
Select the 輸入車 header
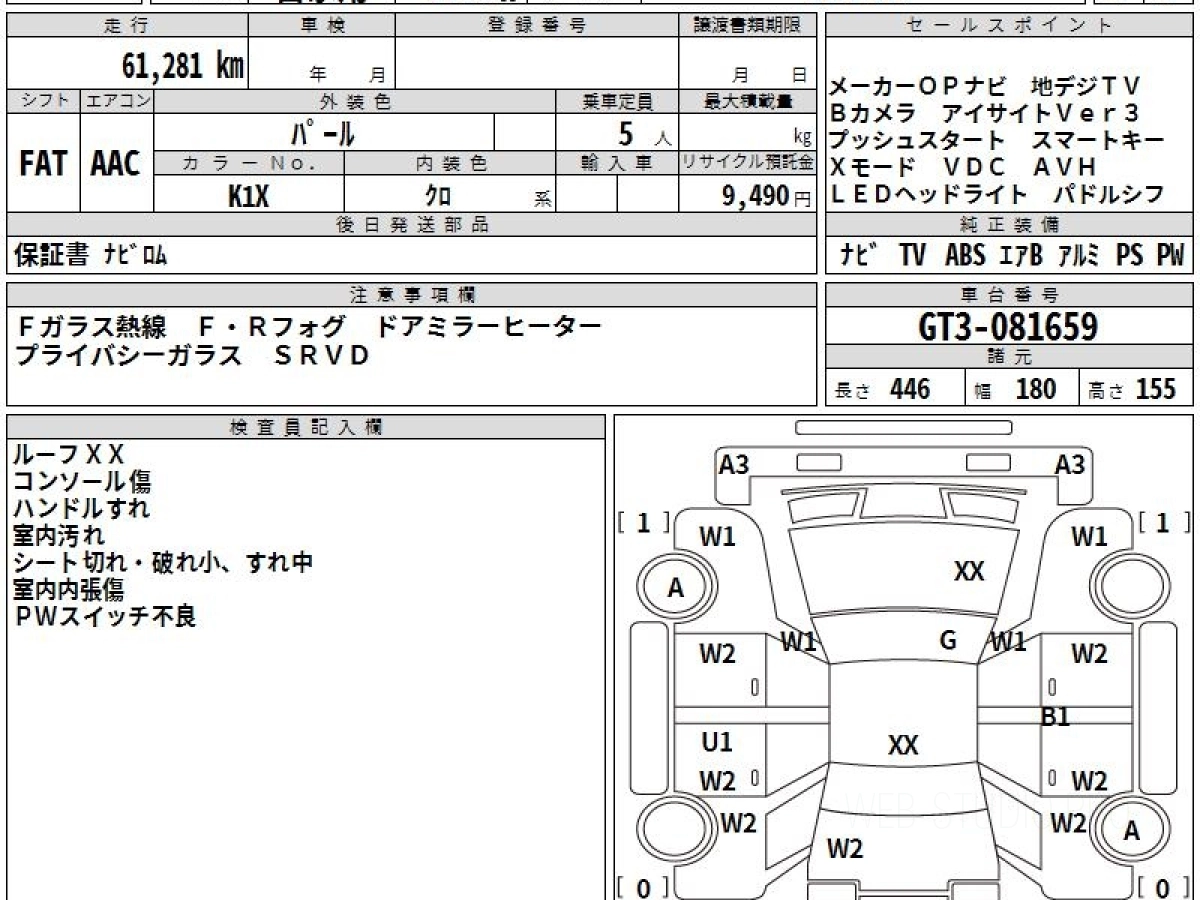click(x=617, y=163)
